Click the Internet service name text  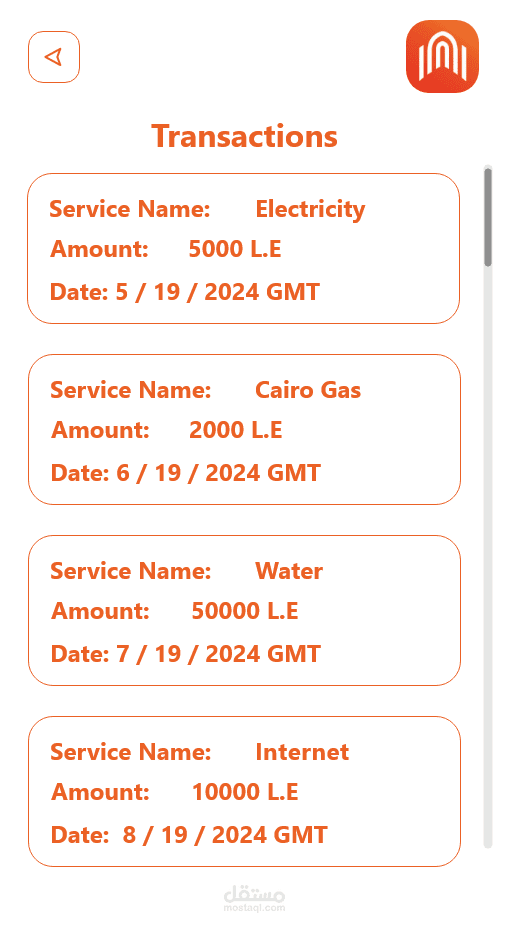click(302, 752)
